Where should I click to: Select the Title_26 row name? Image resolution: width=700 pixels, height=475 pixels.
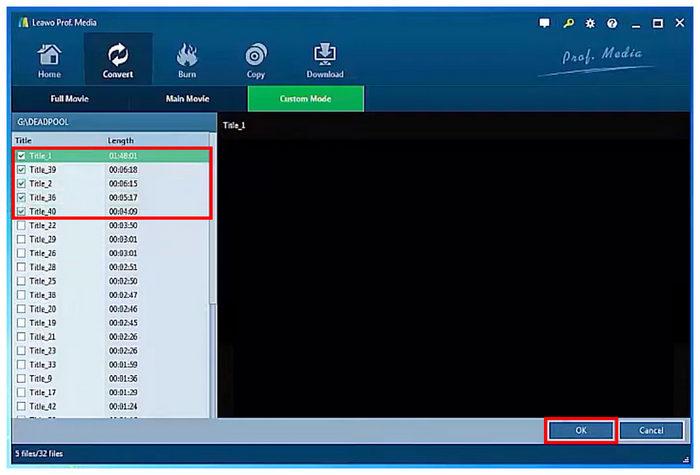[43, 253]
